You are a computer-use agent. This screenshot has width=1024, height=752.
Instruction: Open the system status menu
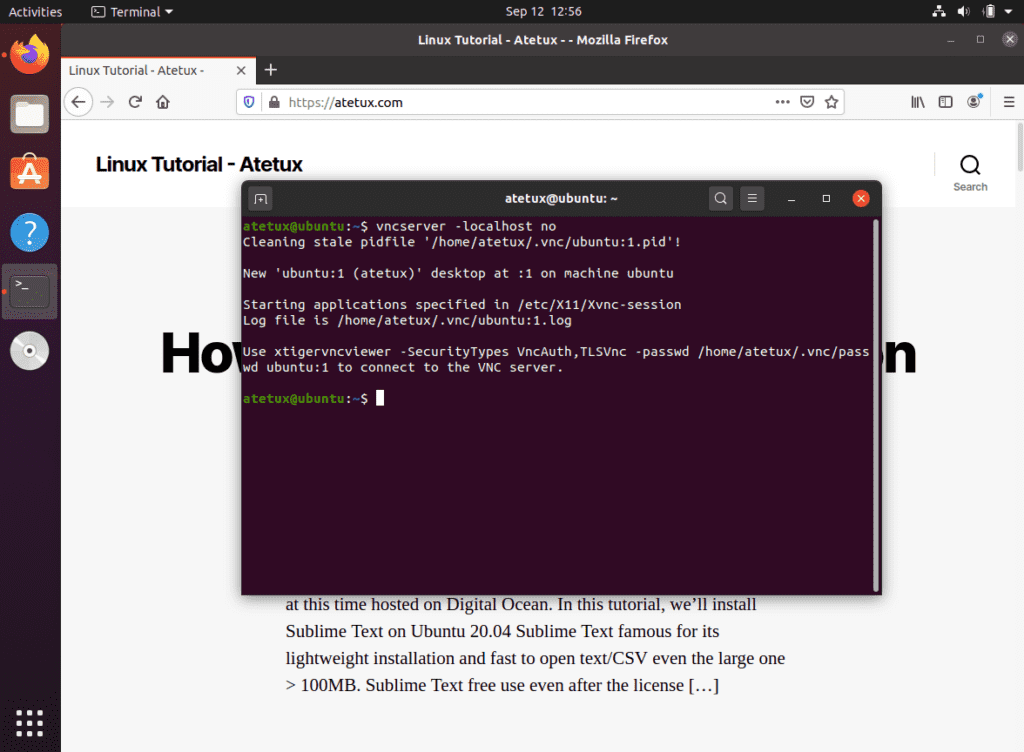[973, 11]
